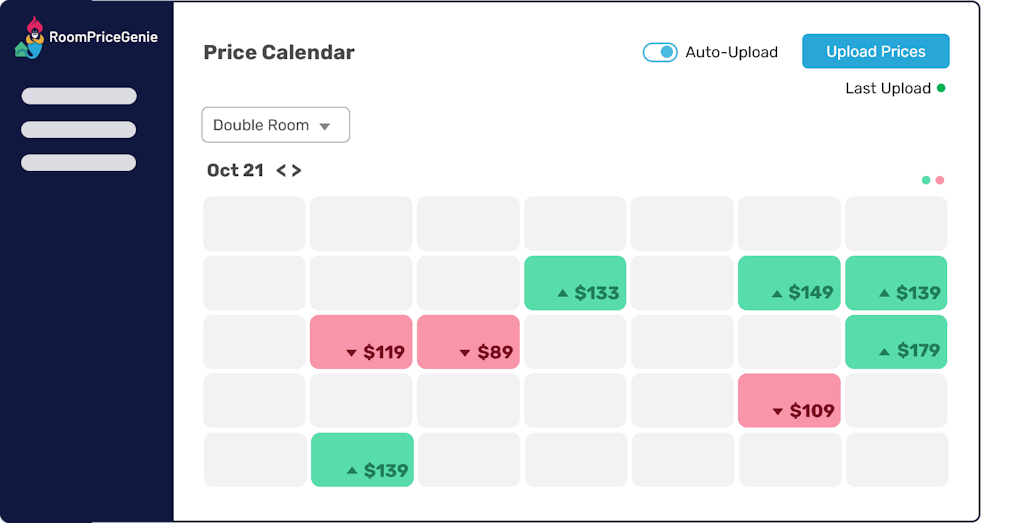Select the first sidebar menu item
The image size is (1024, 523).
click(78, 96)
